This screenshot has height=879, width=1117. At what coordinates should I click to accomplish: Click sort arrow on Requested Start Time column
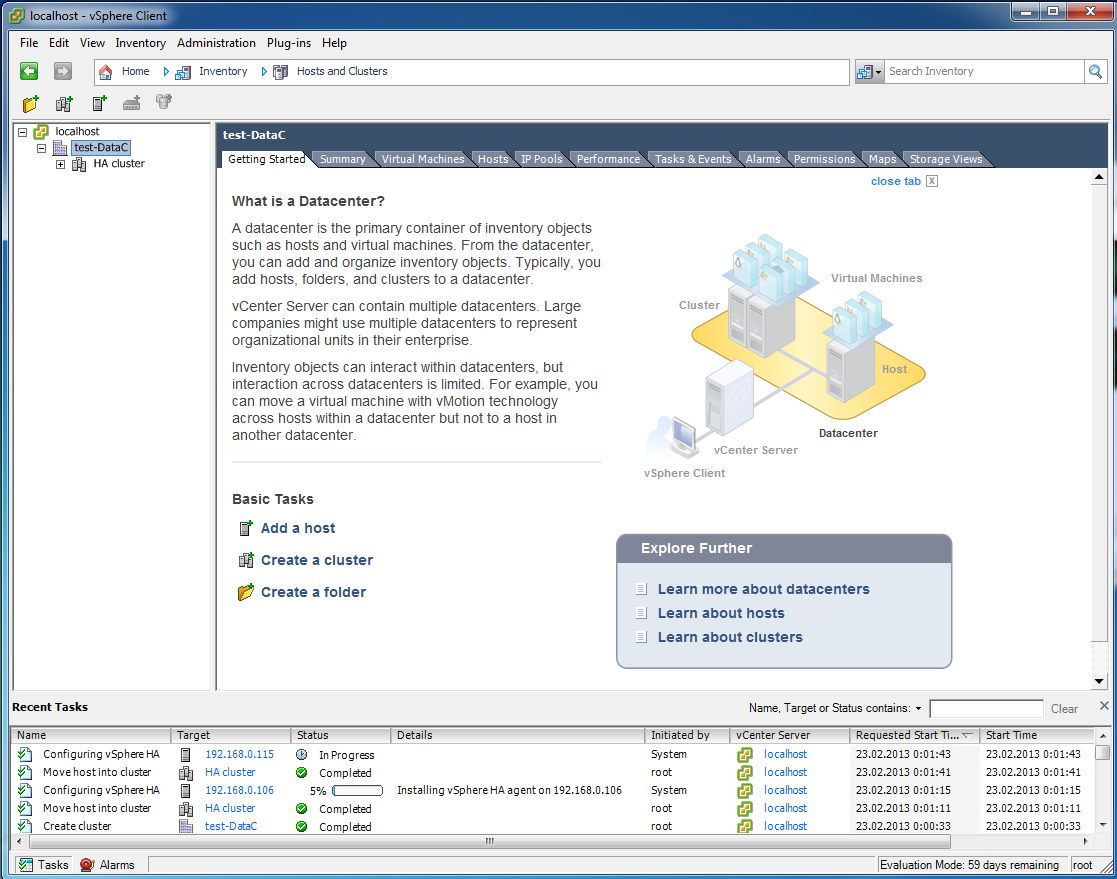[967, 735]
